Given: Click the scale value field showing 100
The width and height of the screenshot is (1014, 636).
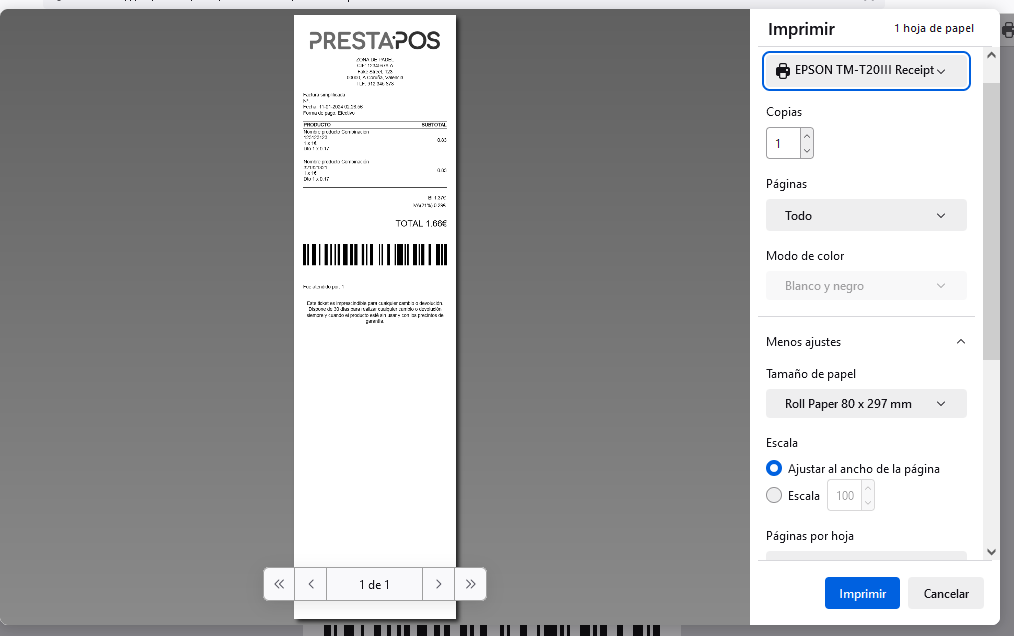Looking at the screenshot, I should point(845,496).
